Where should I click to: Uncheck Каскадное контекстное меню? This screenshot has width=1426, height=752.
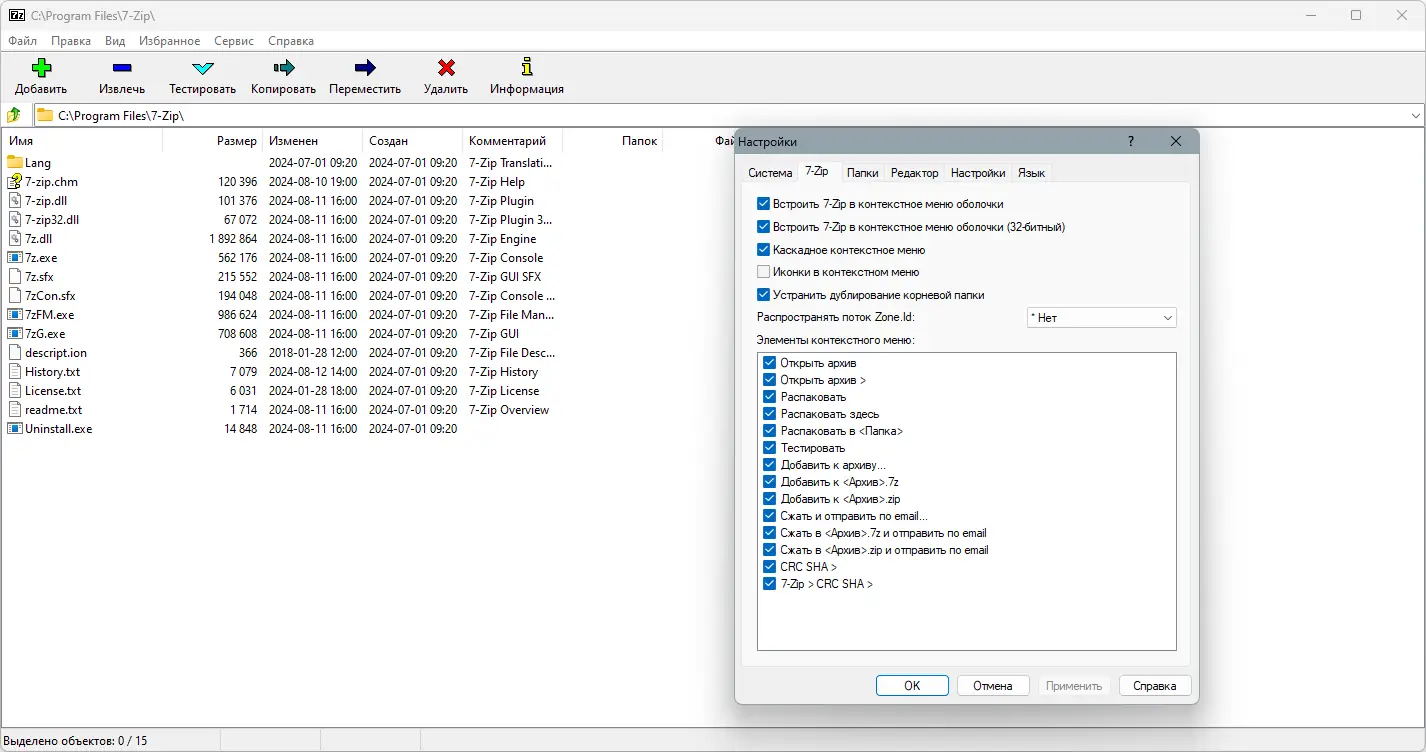[764, 250]
